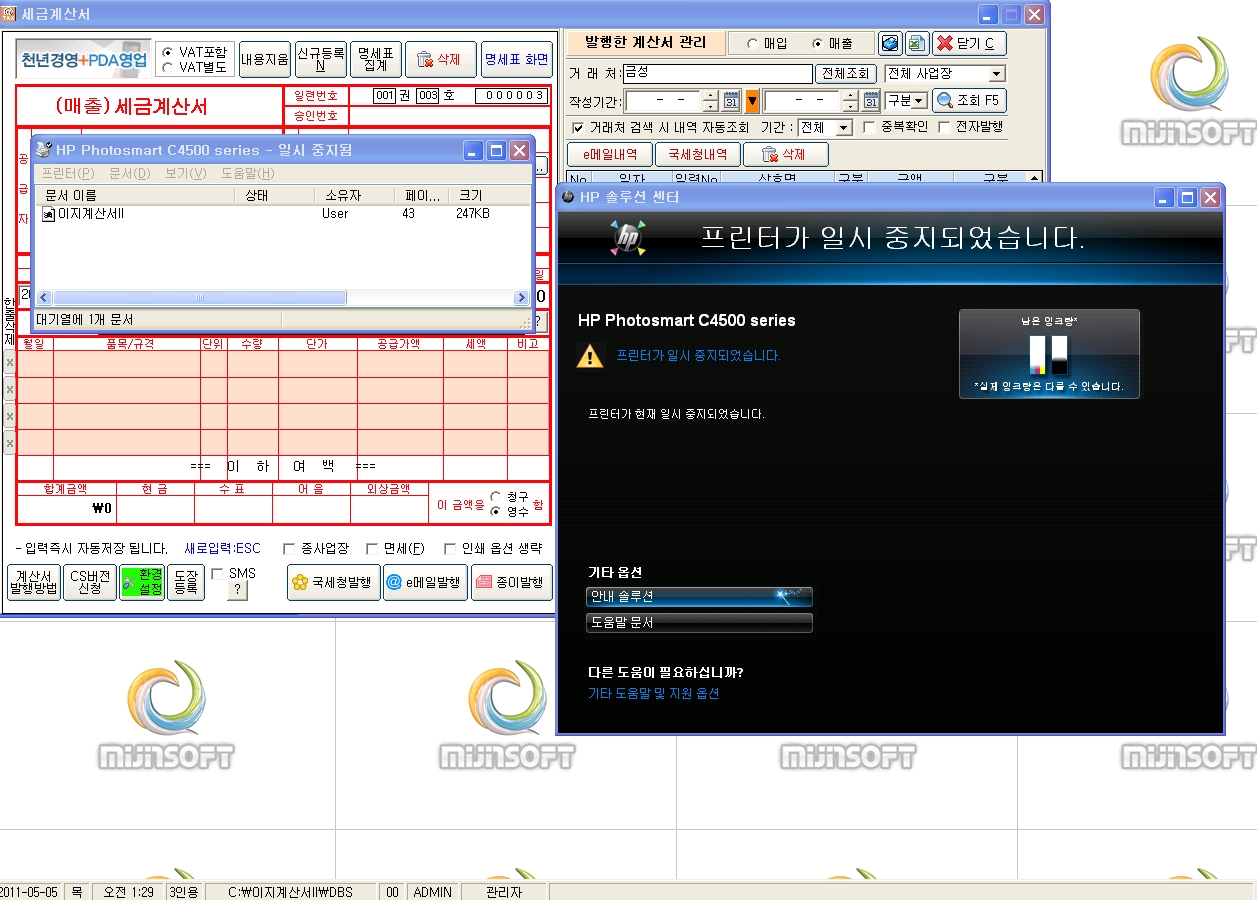The height and width of the screenshot is (900, 1257).
Task: Select 영수 radio button
Action: click(x=495, y=511)
